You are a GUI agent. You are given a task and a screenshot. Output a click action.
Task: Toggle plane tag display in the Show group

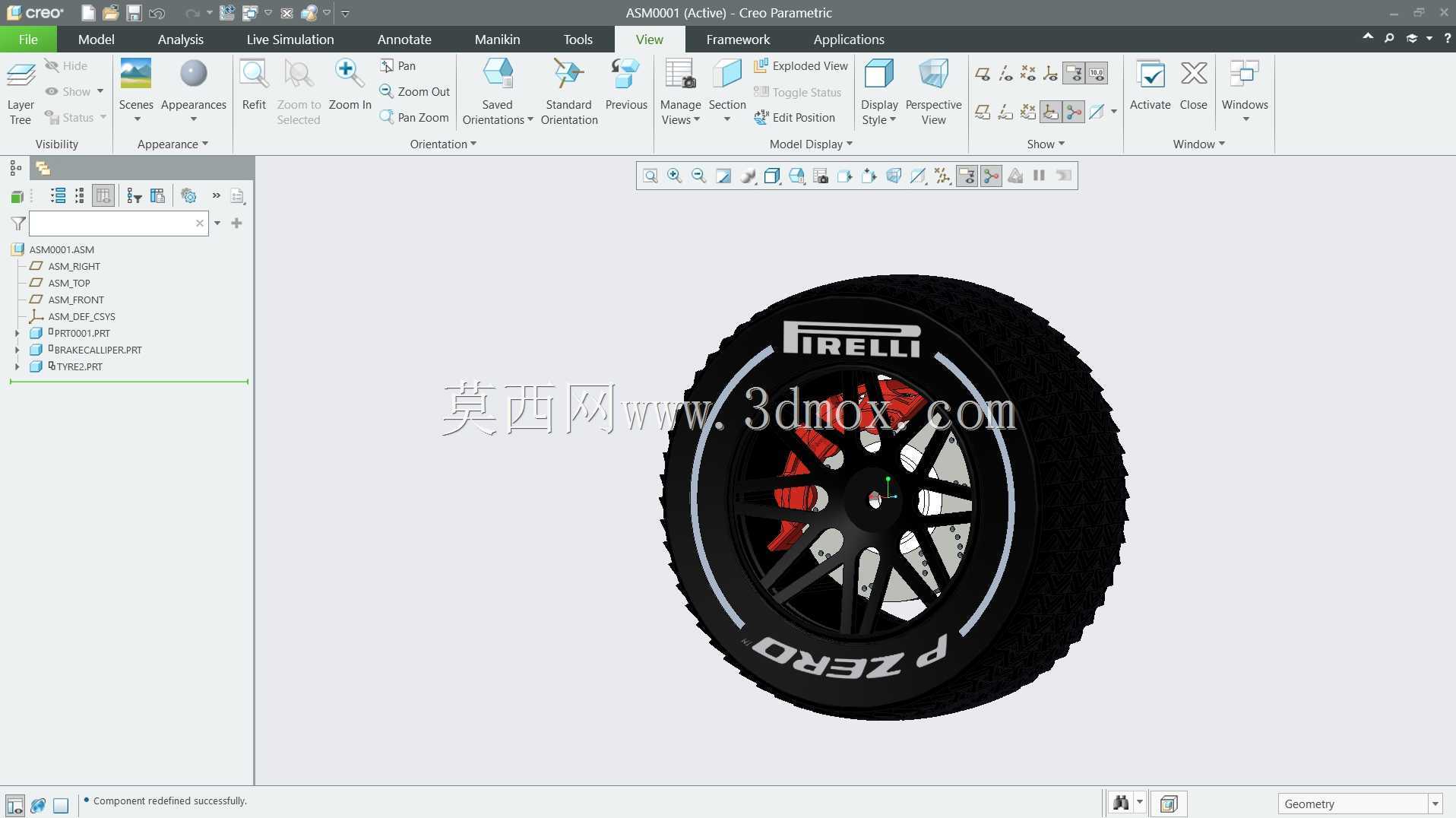[x=982, y=113]
